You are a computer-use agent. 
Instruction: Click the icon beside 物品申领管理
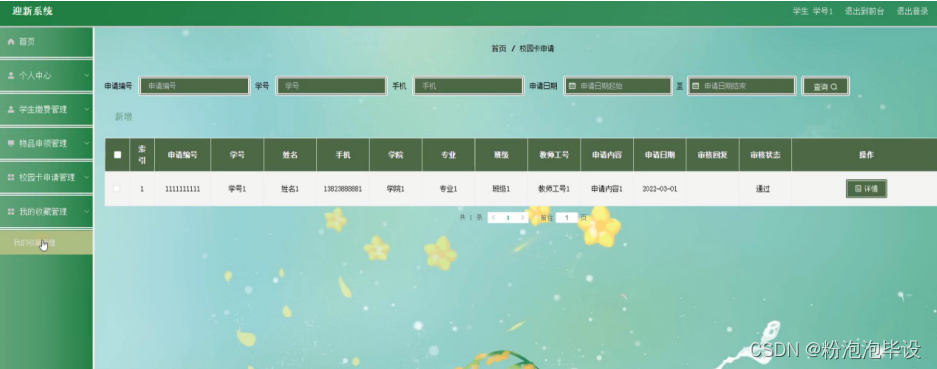[x=11, y=144]
